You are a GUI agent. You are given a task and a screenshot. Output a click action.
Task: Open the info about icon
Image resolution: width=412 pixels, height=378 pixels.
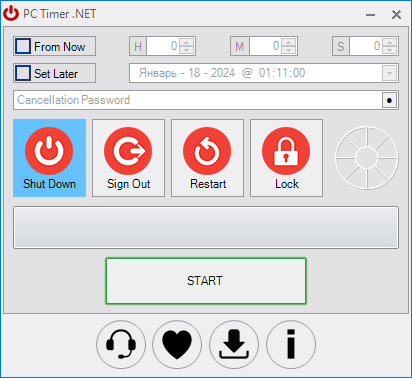[291, 345]
